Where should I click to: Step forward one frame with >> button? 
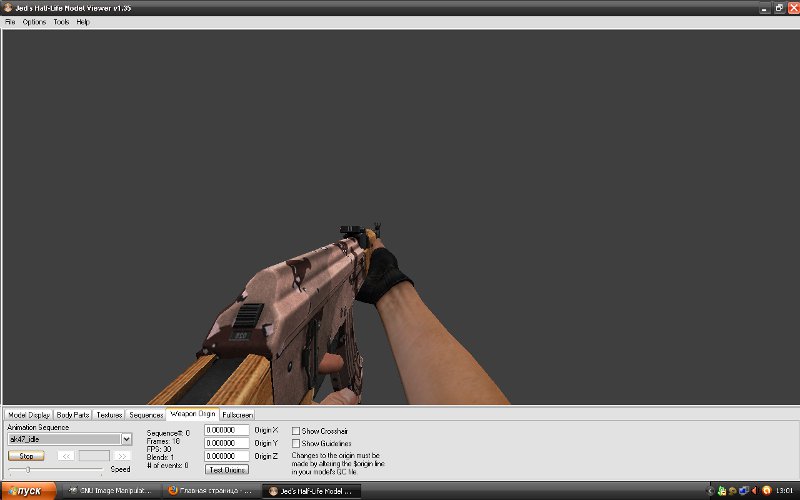[x=122, y=456]
